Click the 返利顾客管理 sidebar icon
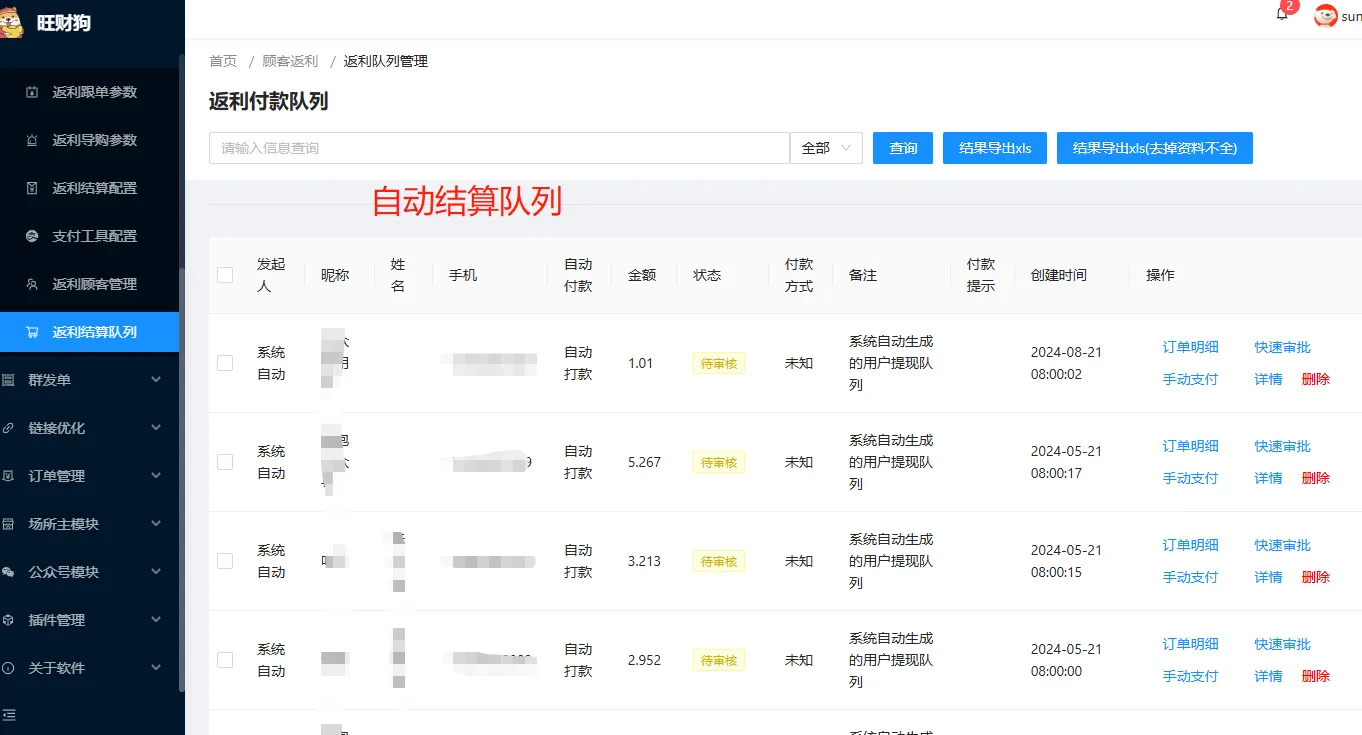 pos(32,284)
